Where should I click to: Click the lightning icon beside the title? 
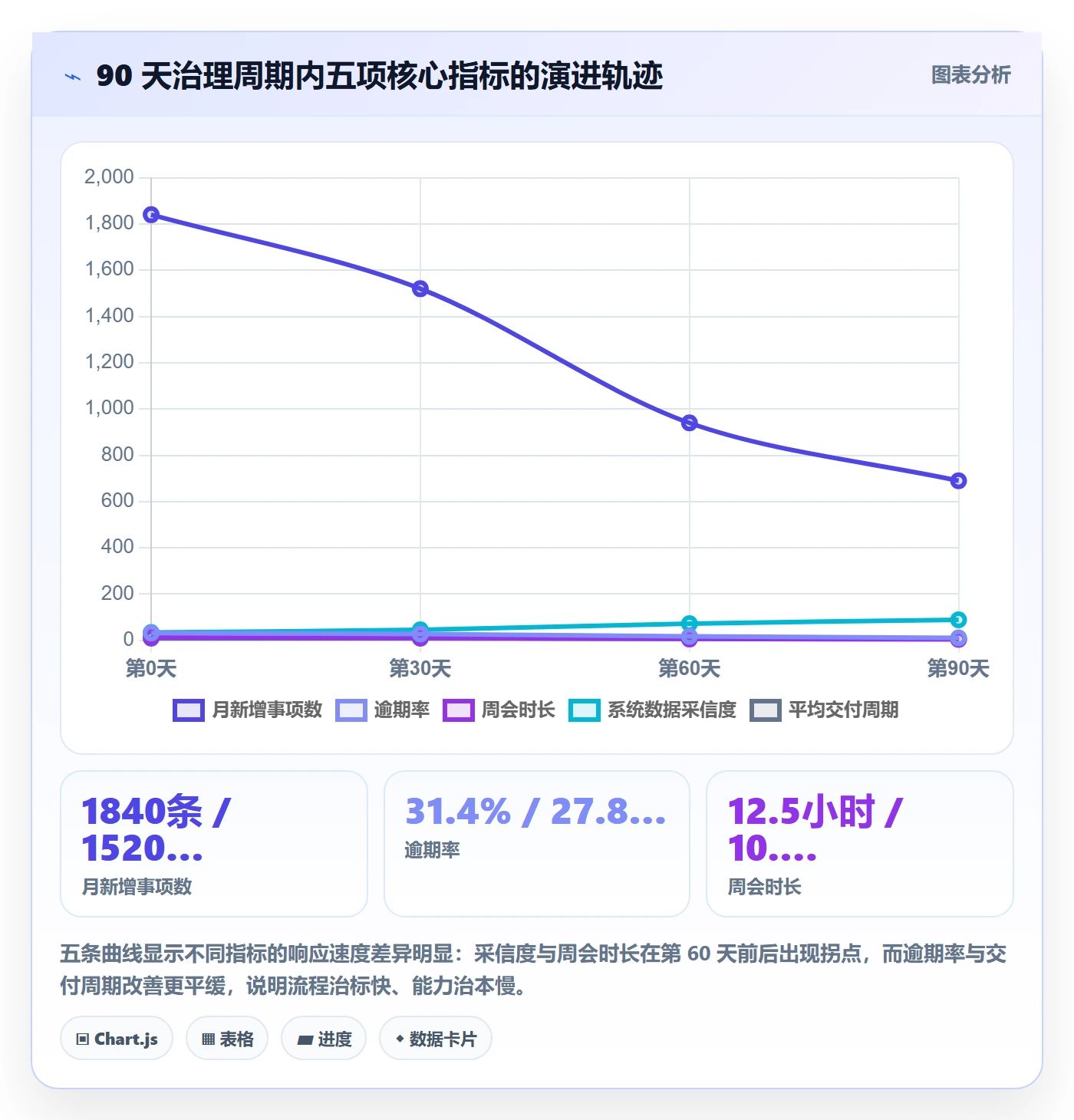coord(73,77)
